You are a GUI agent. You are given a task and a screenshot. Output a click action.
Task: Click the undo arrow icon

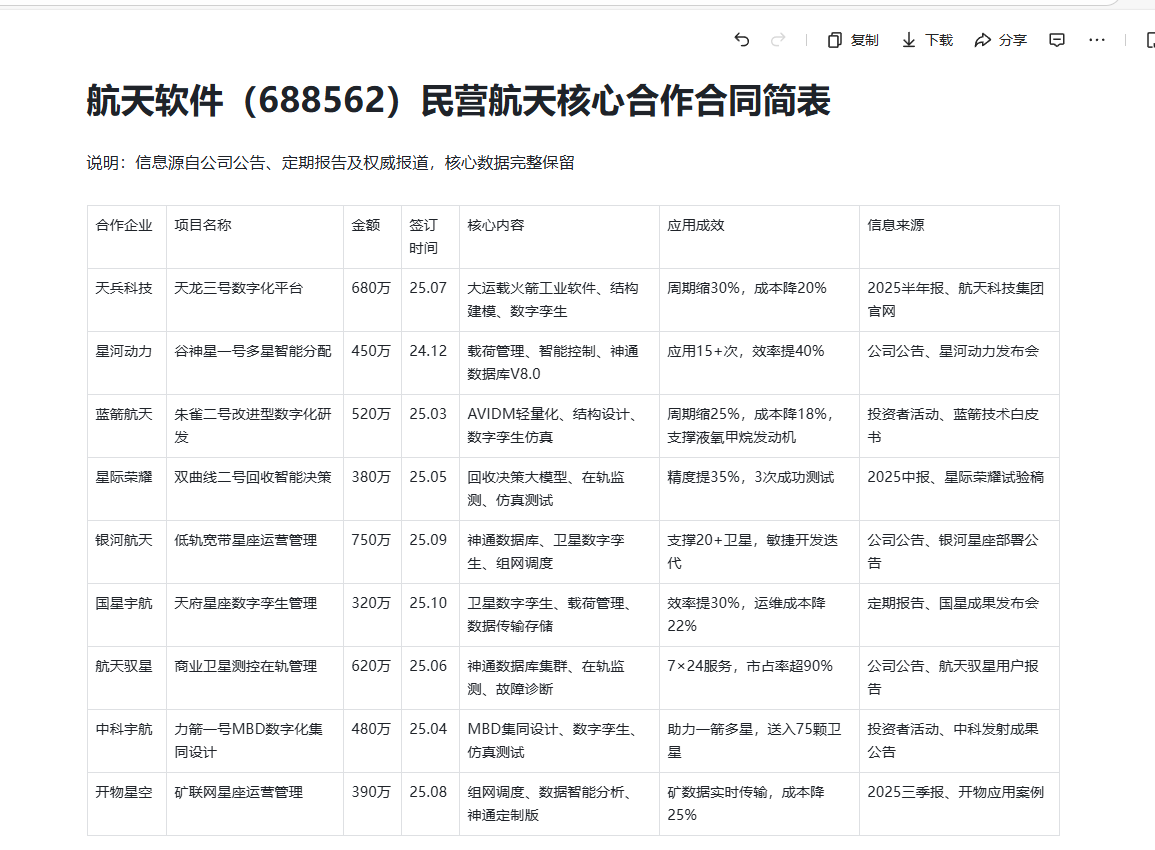click(x=742, y=40)
